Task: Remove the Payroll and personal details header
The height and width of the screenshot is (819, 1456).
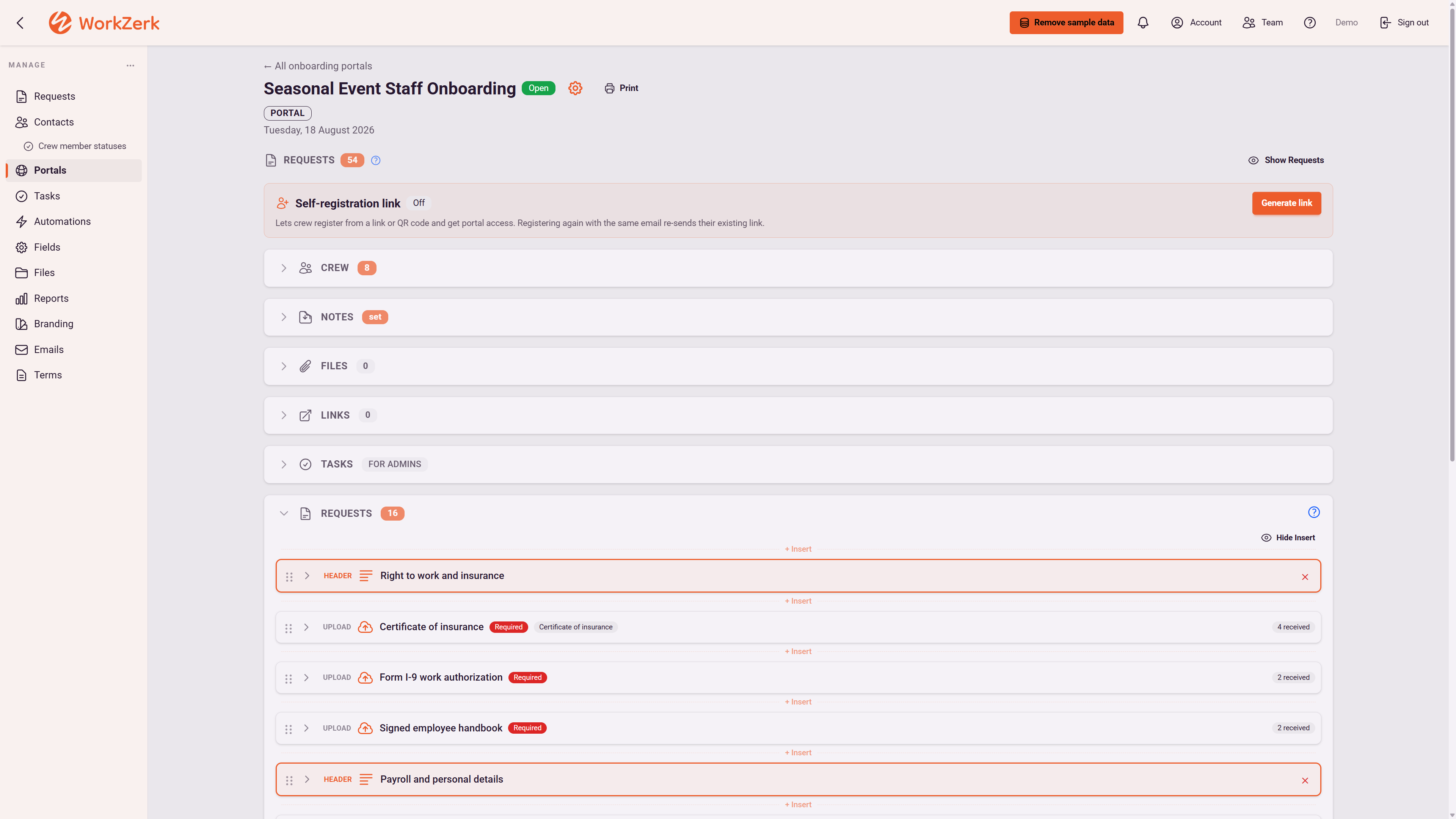Action: [x=1304, y=780]
